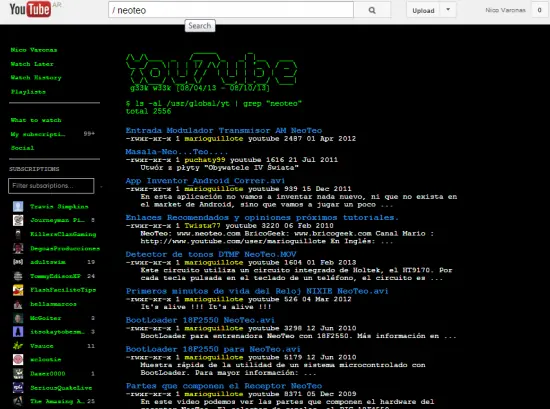Click the Vsauce channel avatar
This screenshot has height=409, width=550.
[x=18, y=346]
